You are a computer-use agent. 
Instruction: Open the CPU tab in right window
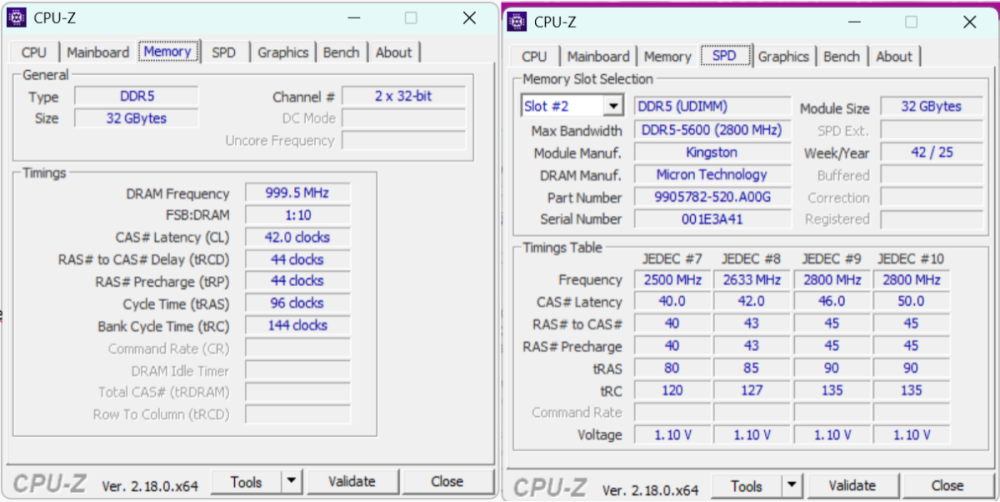point(534,56)
